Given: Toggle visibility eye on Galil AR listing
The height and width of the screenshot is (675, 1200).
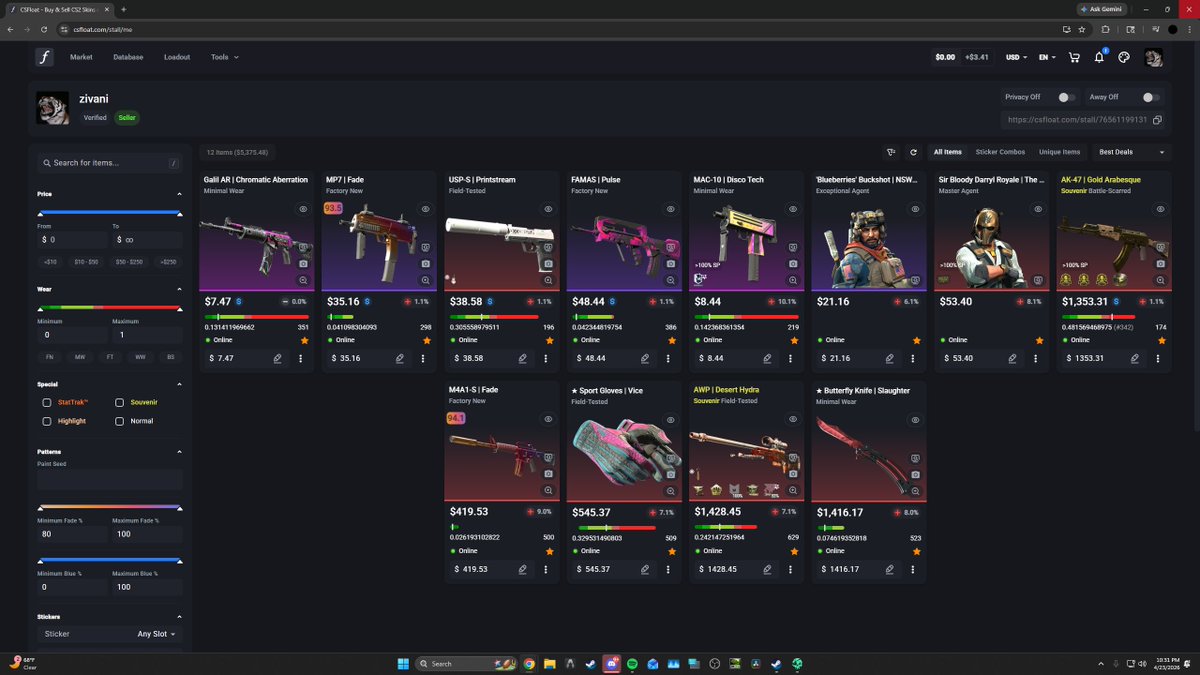Looking at the screenshot, I should (303, 209).
